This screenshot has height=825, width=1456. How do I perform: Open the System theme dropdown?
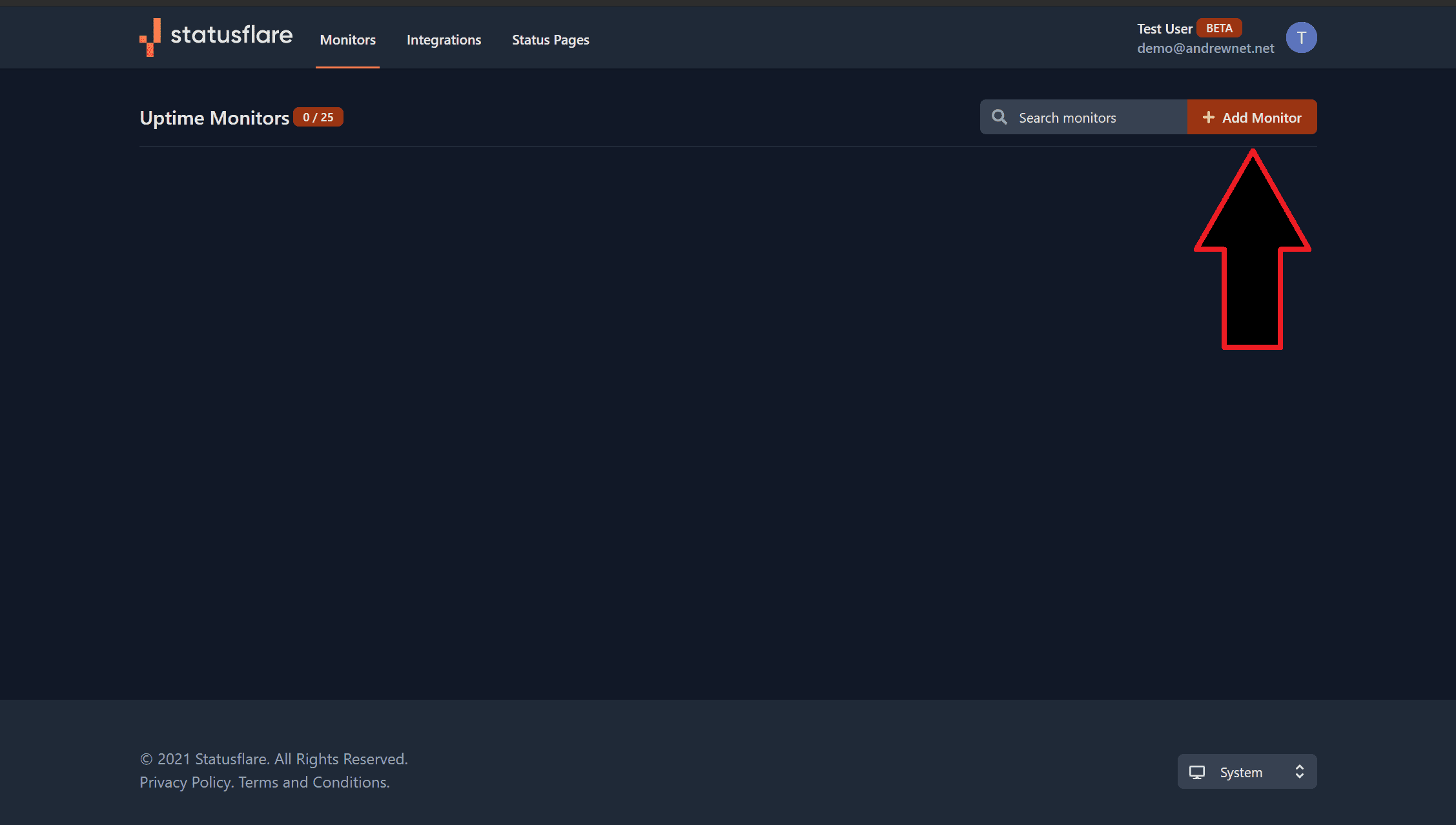pyautogui.click(x=1246, y=772)
